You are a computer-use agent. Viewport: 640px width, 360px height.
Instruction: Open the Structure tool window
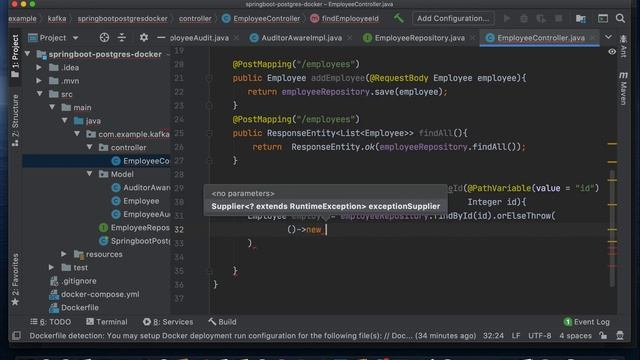(x=15, y=120)
